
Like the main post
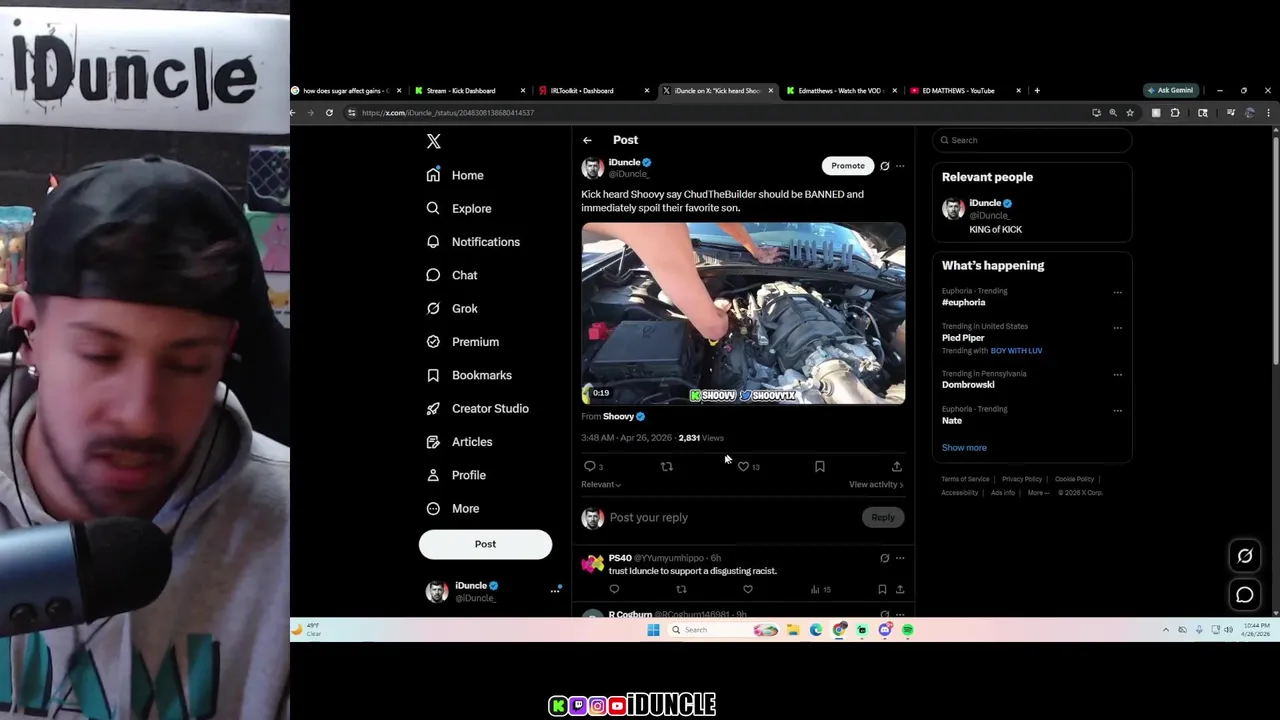coord(743,467)
